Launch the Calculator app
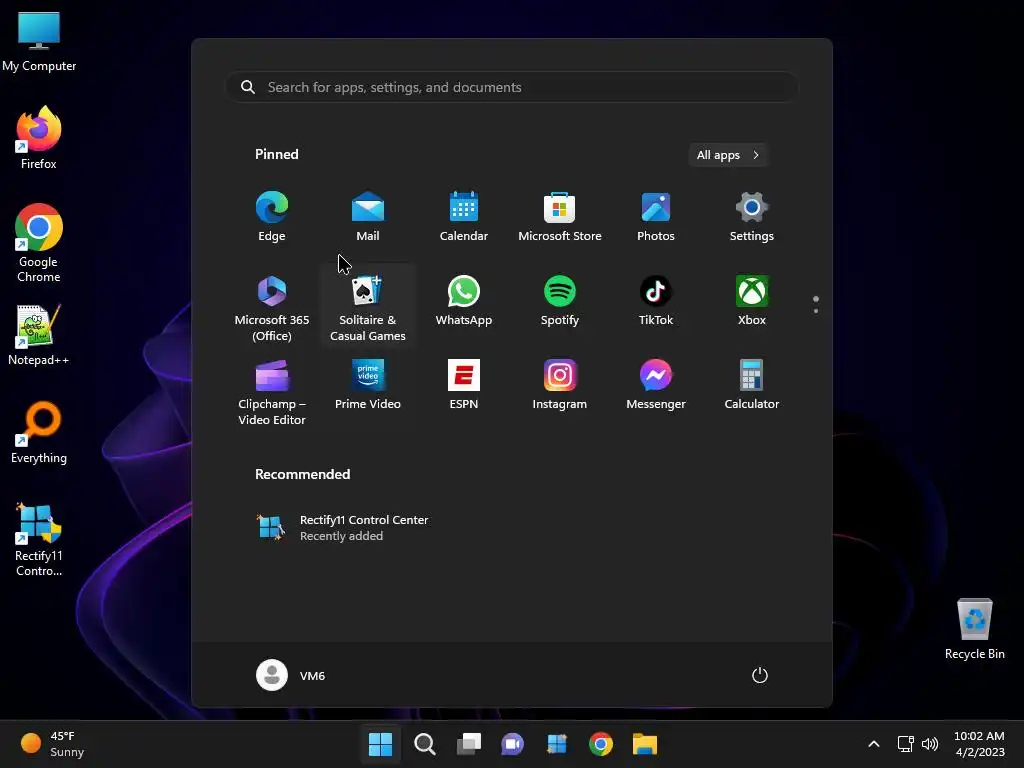Viewport: 1024px width, 768px height. tap(752, 386)
